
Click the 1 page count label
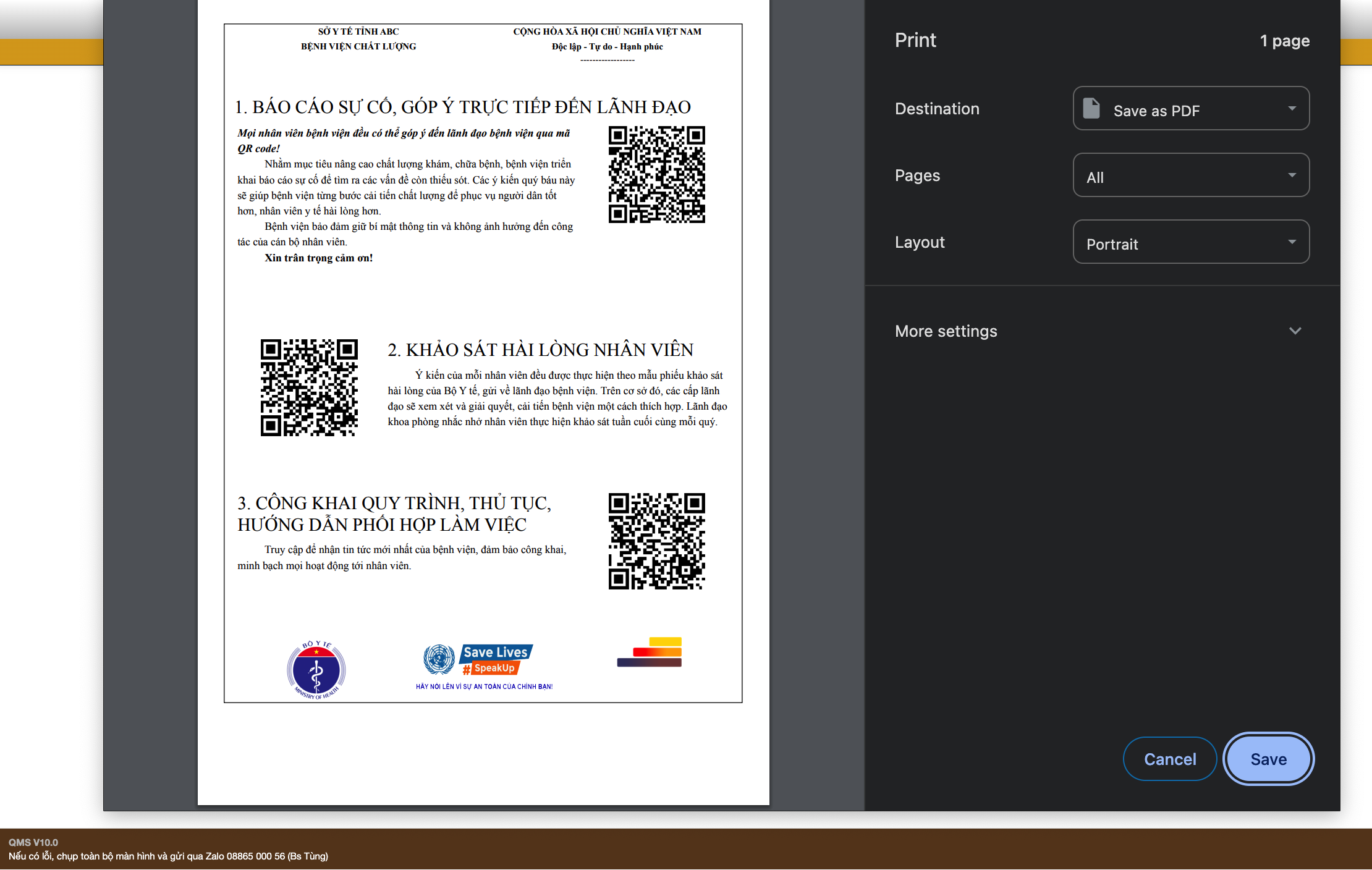[1284, 41]
